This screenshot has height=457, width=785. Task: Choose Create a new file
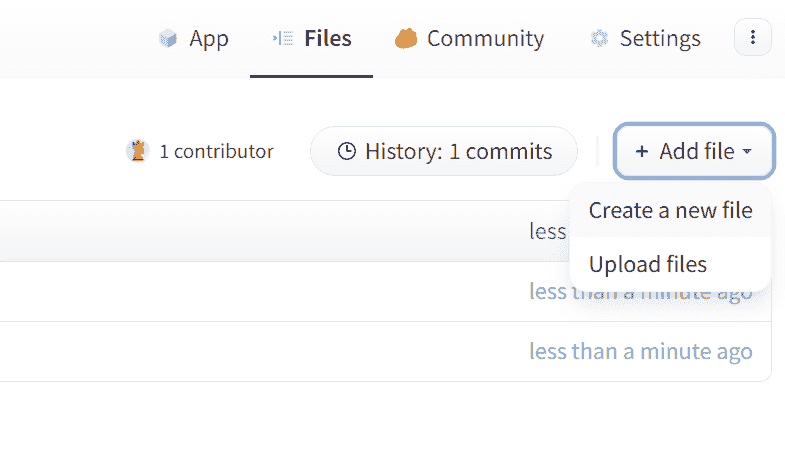tap(670, 211)
